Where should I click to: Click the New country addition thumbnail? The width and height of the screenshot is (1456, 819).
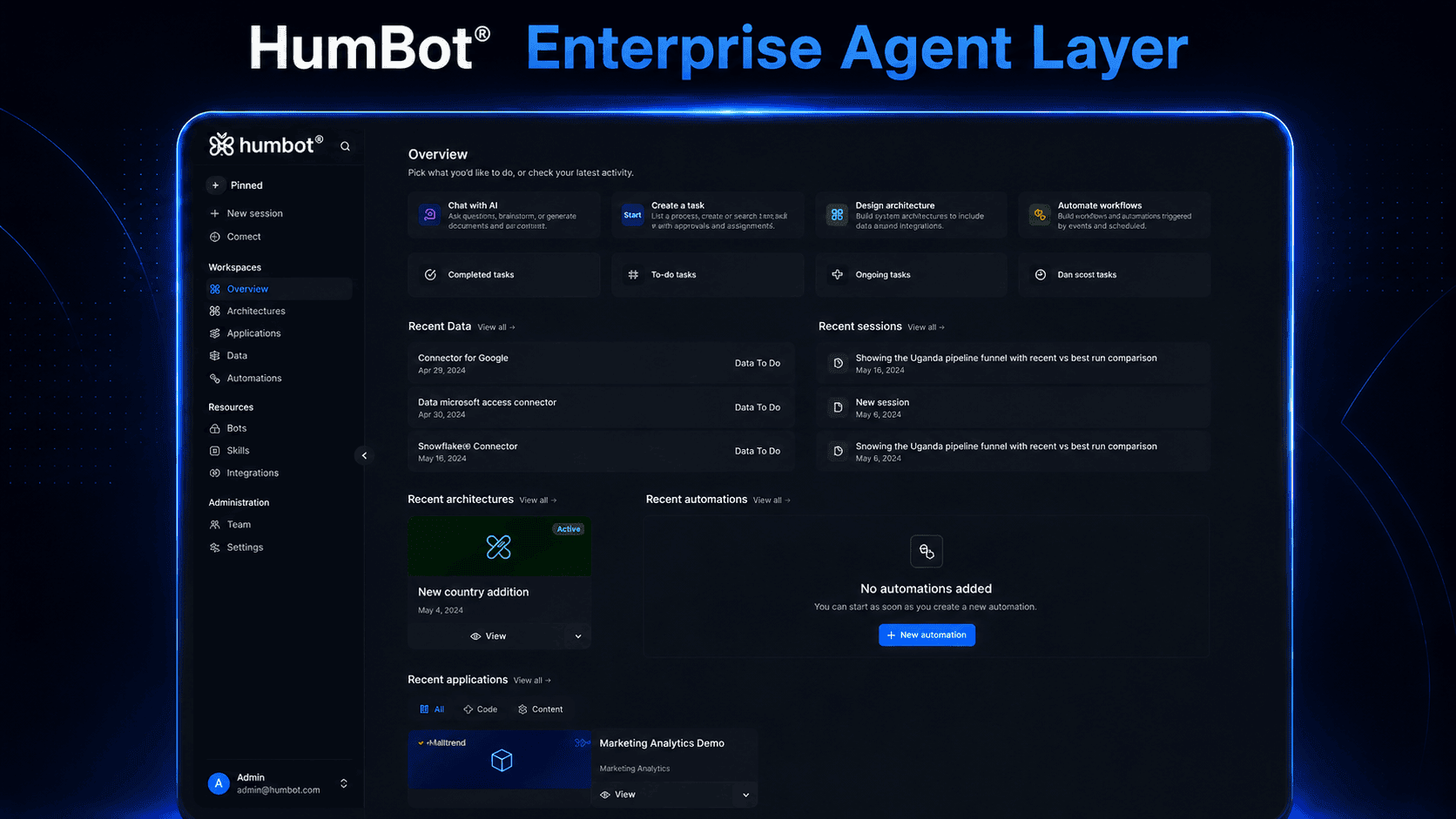tap(499, 547)
